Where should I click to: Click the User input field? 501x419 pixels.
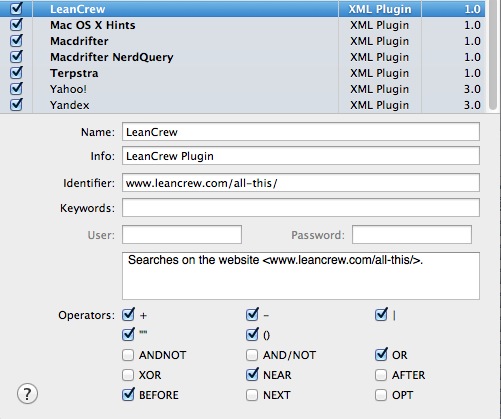coord(182,235)
